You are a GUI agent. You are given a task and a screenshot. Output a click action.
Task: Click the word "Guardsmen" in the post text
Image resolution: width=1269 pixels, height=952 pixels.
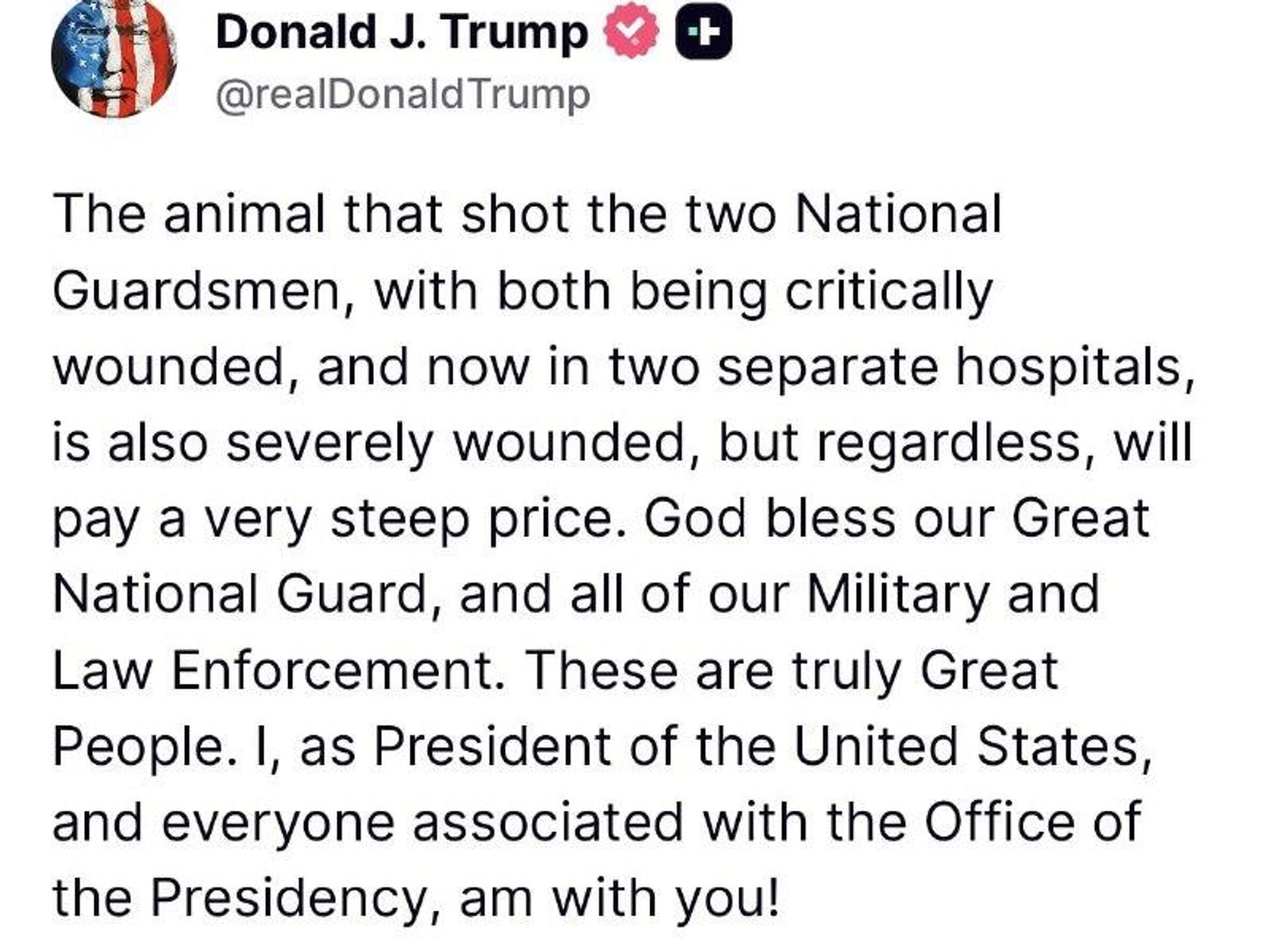(x=196, y=291)
